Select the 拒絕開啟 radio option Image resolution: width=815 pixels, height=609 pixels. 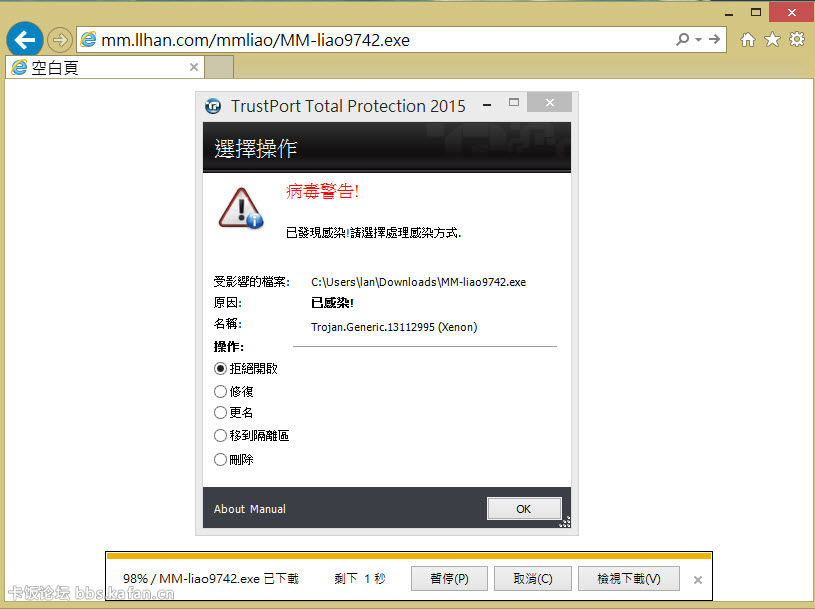click(x=221, y=369)
